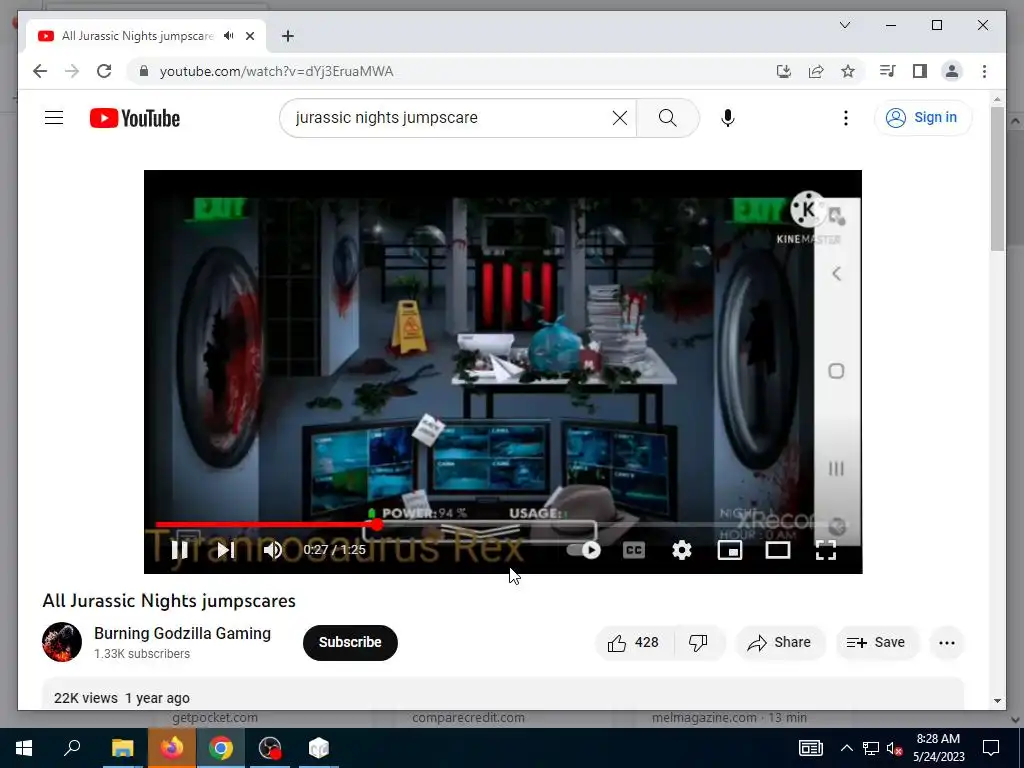The height and width of the screenshot is (768, 1024).
Task: Show hidden system tray icons
Action: click(846, 748)
